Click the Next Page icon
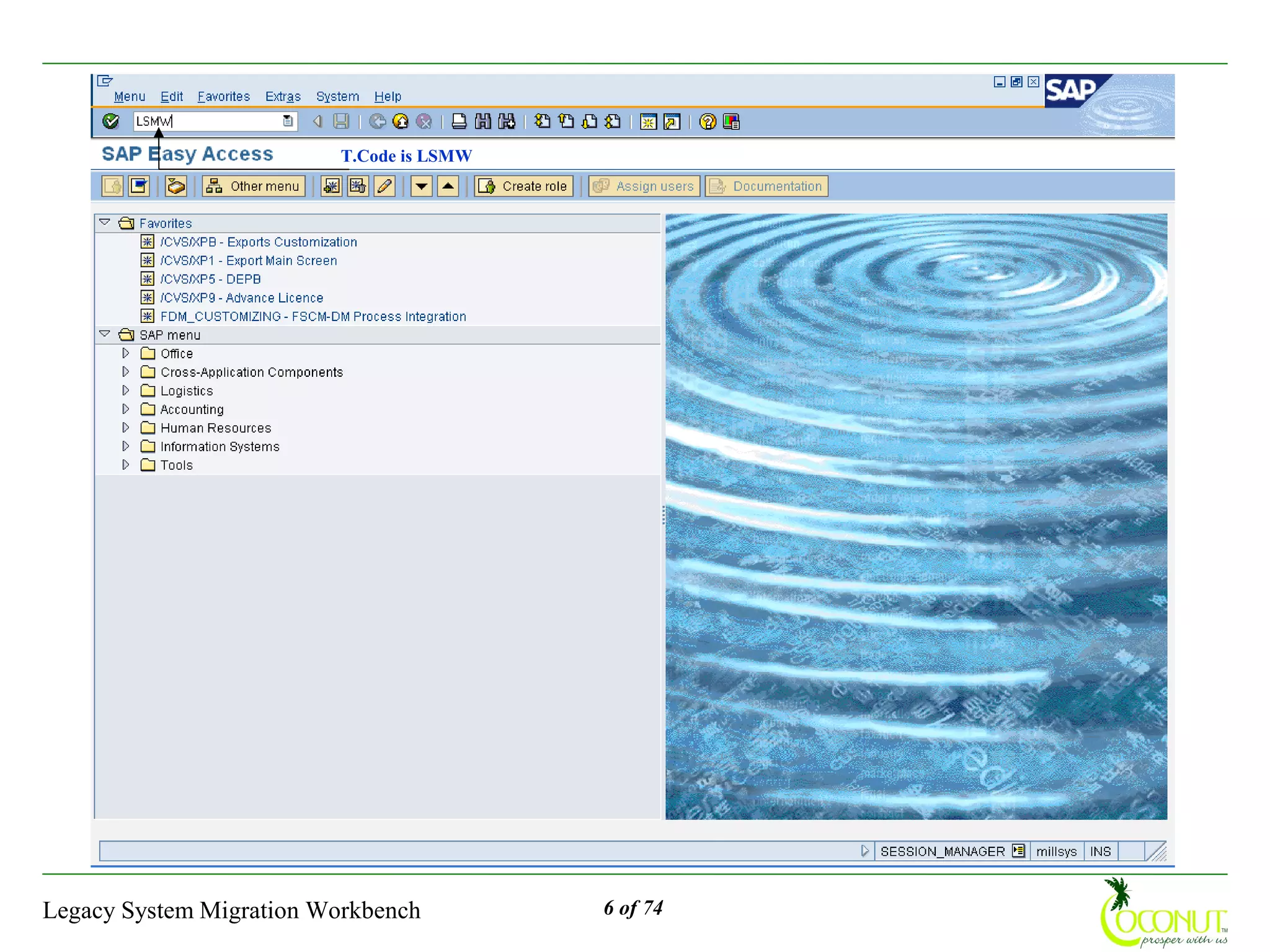Viewport: 1270px width, 952px height. (590, 121)
